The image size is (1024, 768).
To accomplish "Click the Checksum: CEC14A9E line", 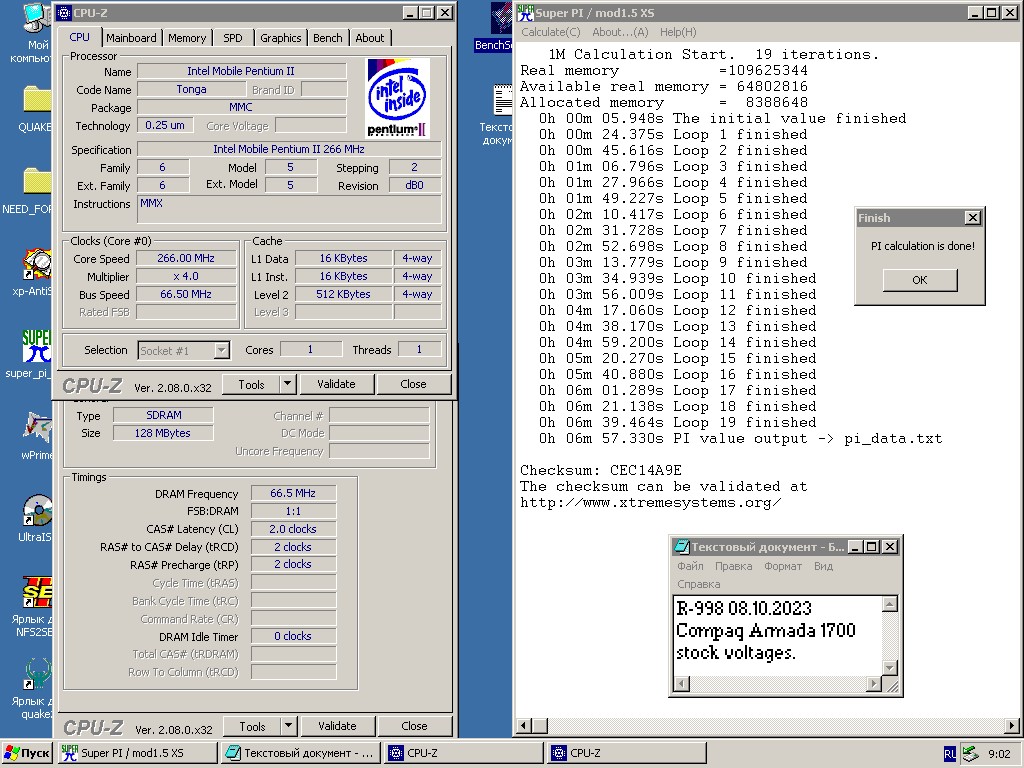I will click(601, 470).
